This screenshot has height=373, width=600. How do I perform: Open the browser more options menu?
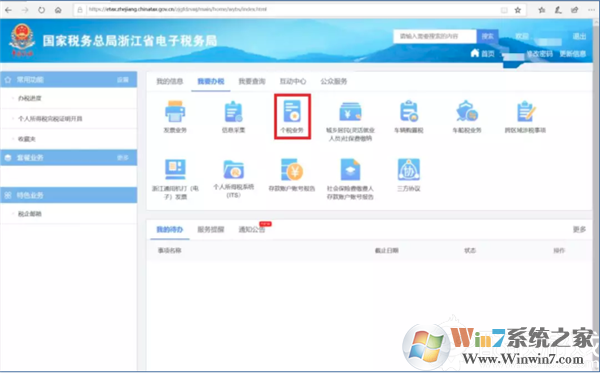click(x=591, y=10)
